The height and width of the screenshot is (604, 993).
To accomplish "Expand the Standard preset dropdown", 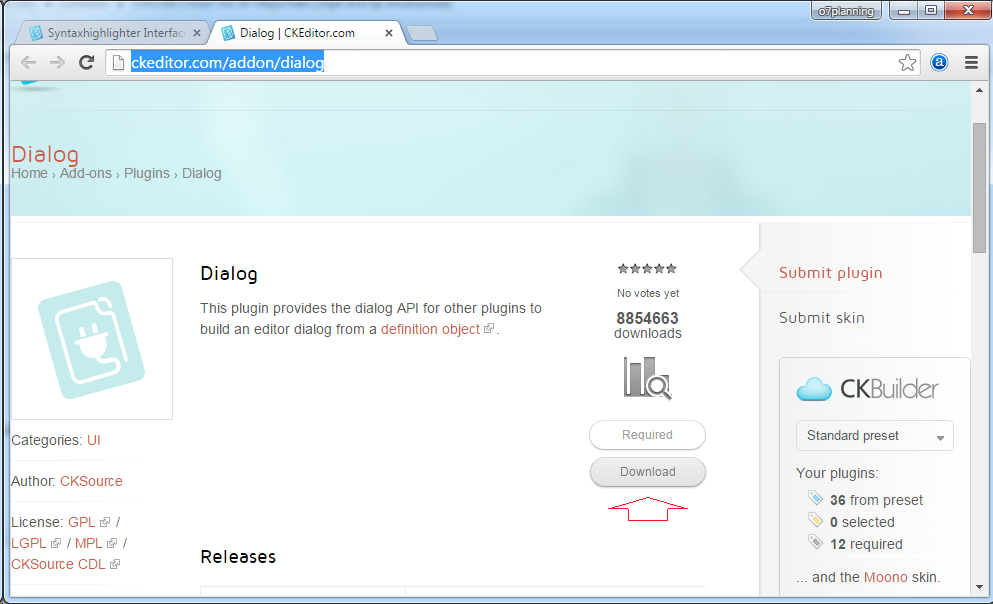I will [x=875, y=436].
